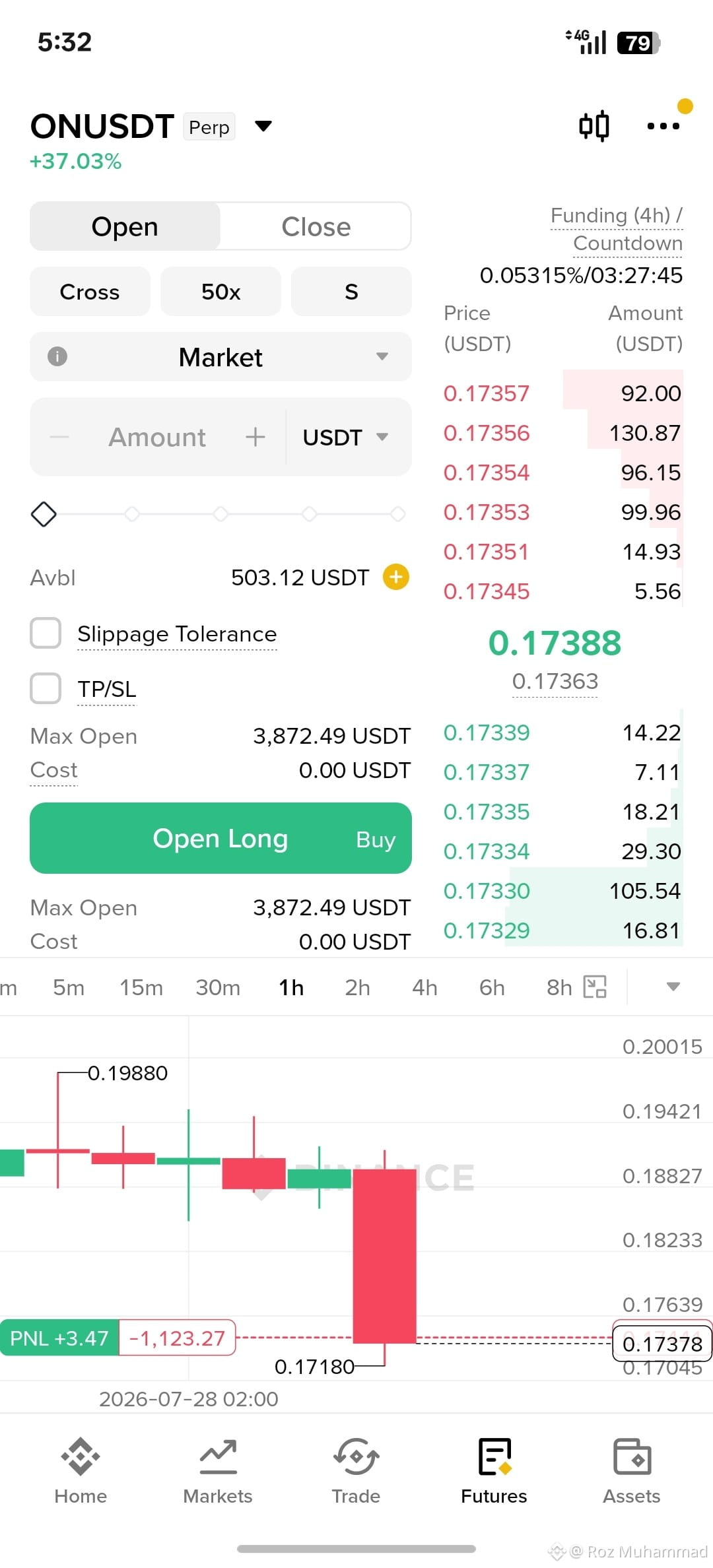713x1568 pixels.
Task: Open the Markets navigation icon
Action: 218,1456
